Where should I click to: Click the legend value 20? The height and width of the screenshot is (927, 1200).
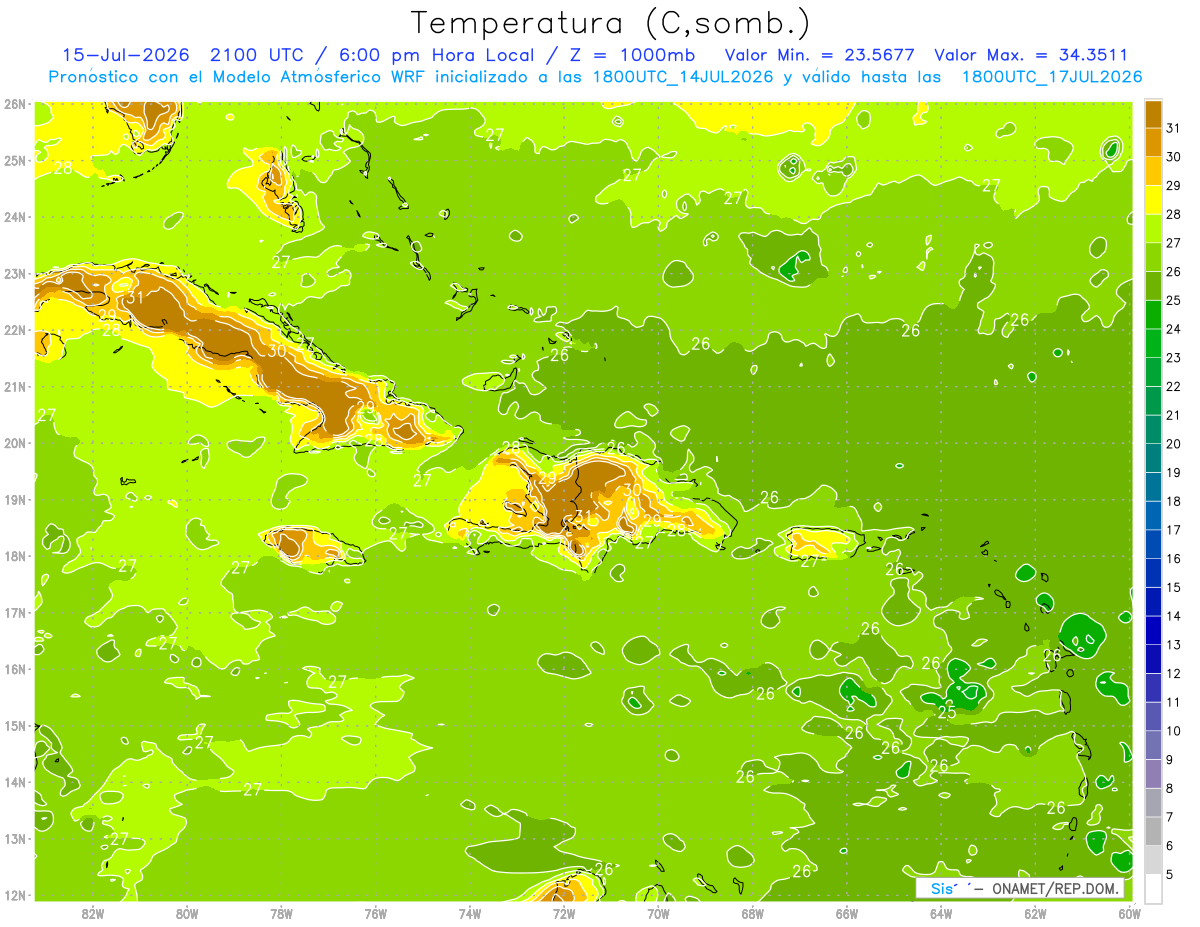pyautogui.click(x=1174, y=444)
